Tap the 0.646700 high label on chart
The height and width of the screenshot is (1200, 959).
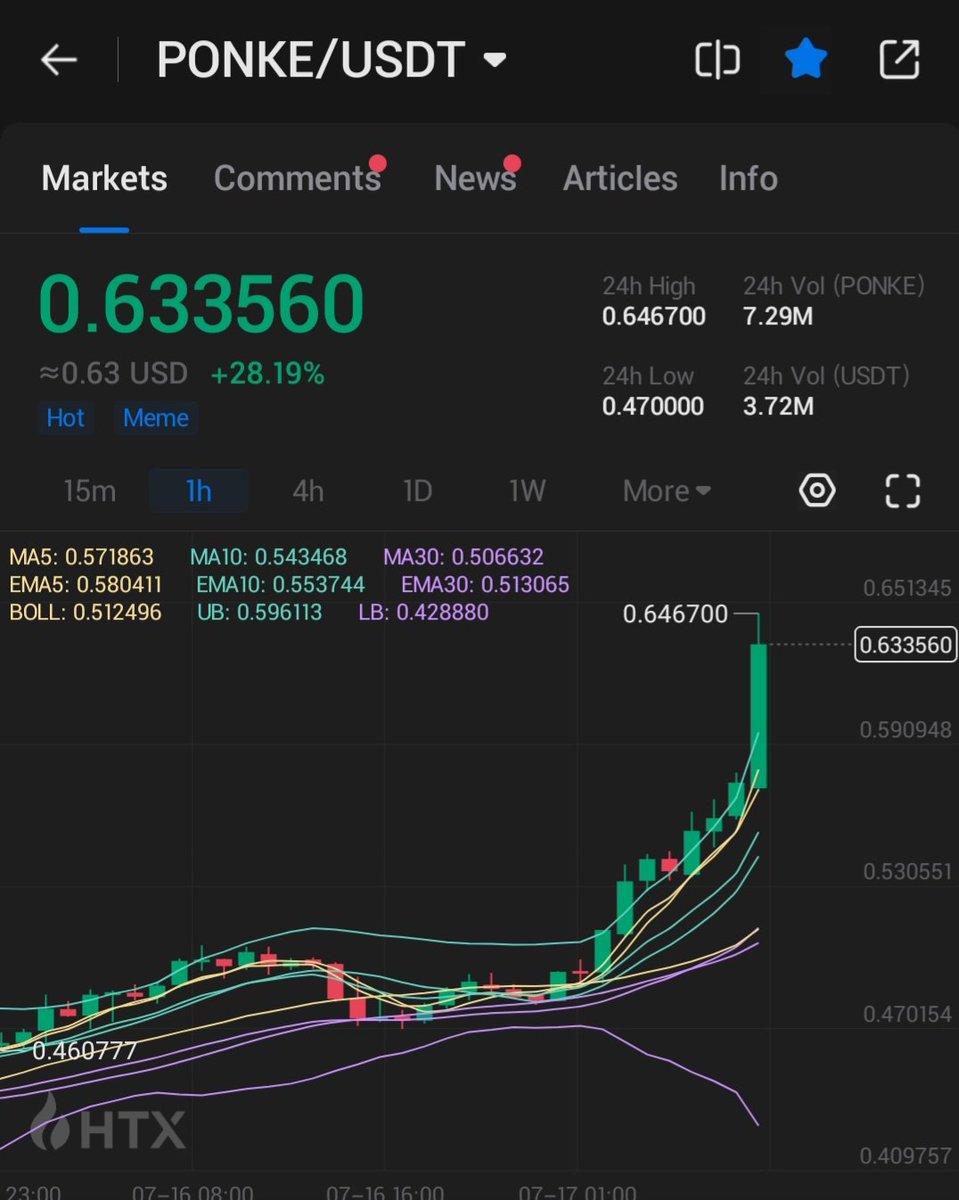pos(676,614)
